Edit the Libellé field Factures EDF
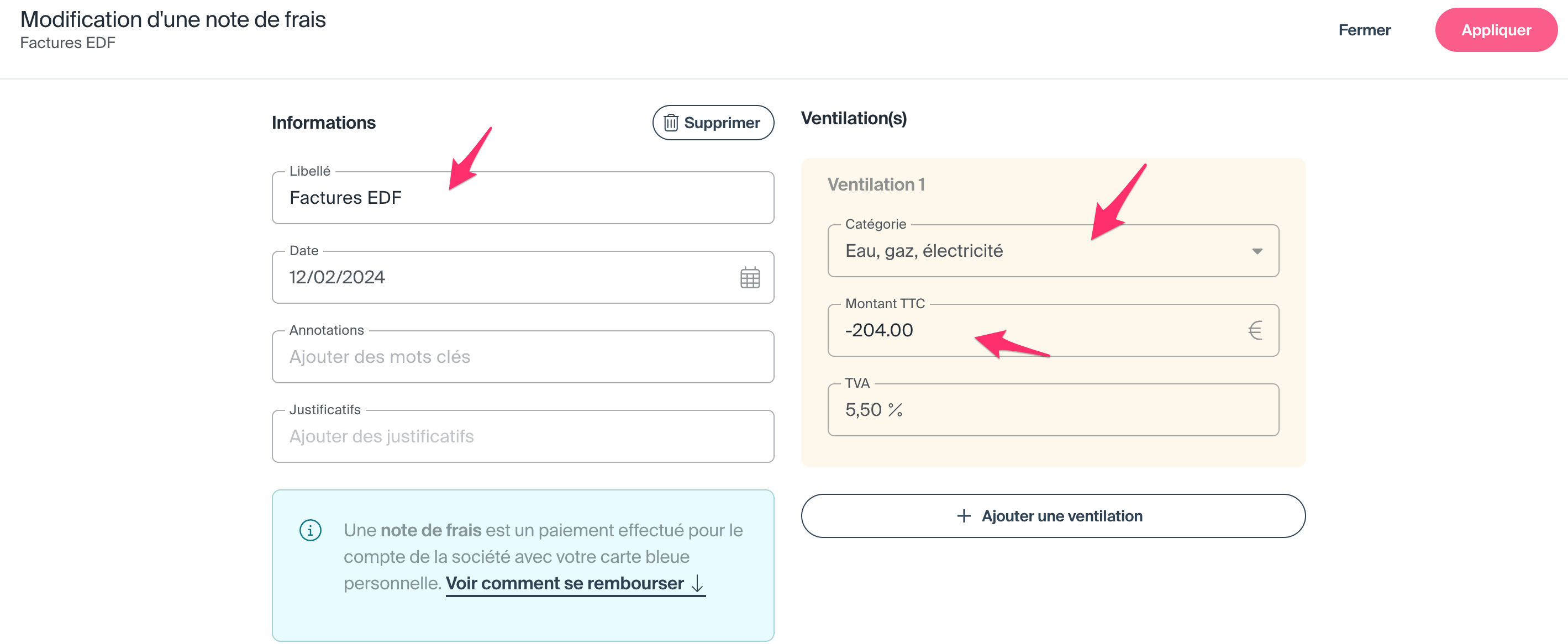Viewport: 1568px width, 644px height. click(522, 198)
